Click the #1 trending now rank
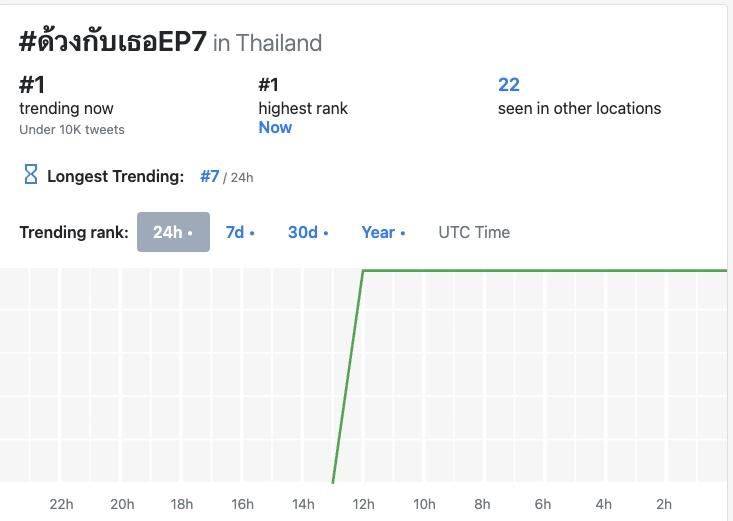The height and width of the screenshot is (521, 733). click(32, 85)
